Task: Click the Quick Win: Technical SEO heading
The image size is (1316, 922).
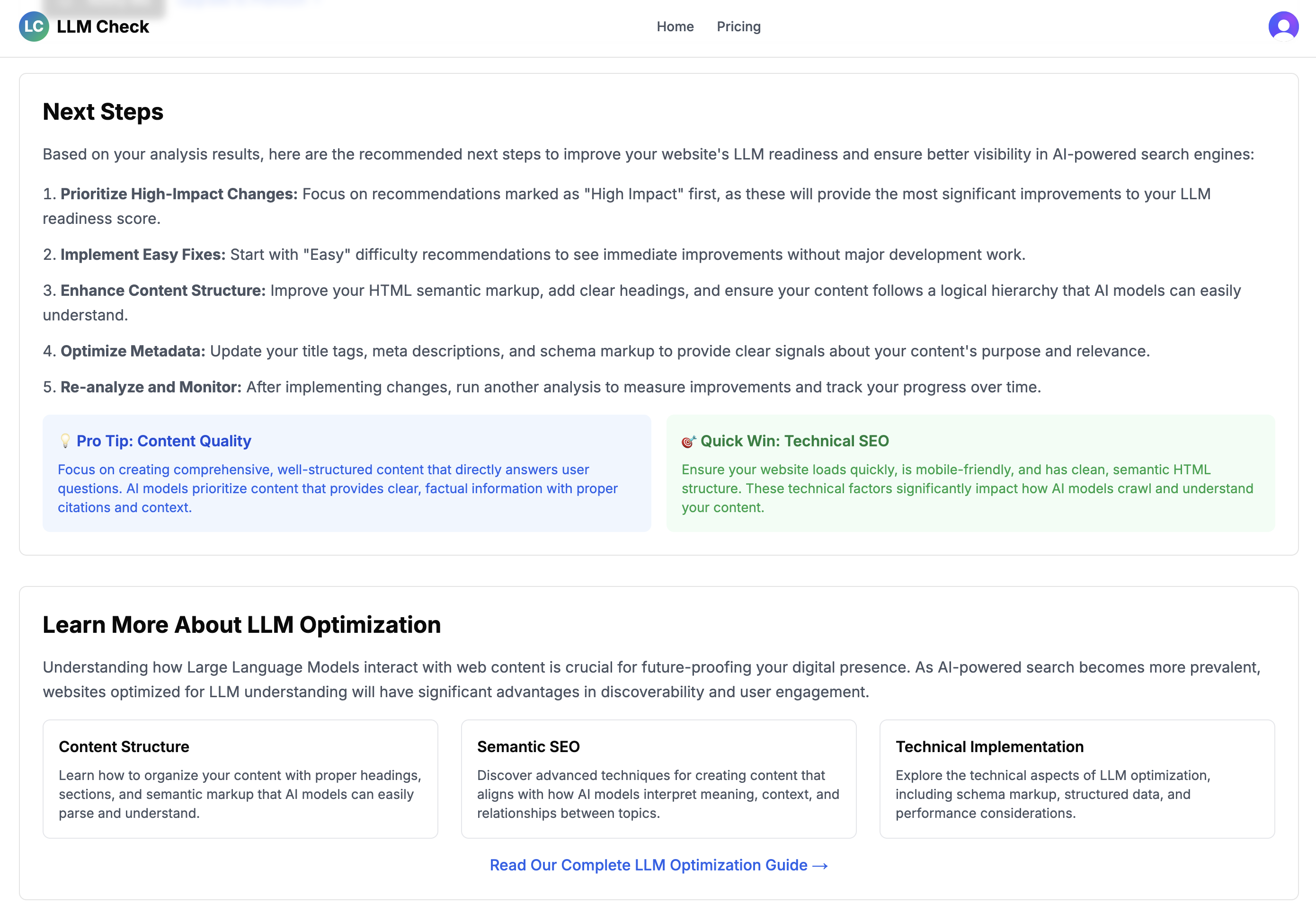Action: (x=794, y=441)
